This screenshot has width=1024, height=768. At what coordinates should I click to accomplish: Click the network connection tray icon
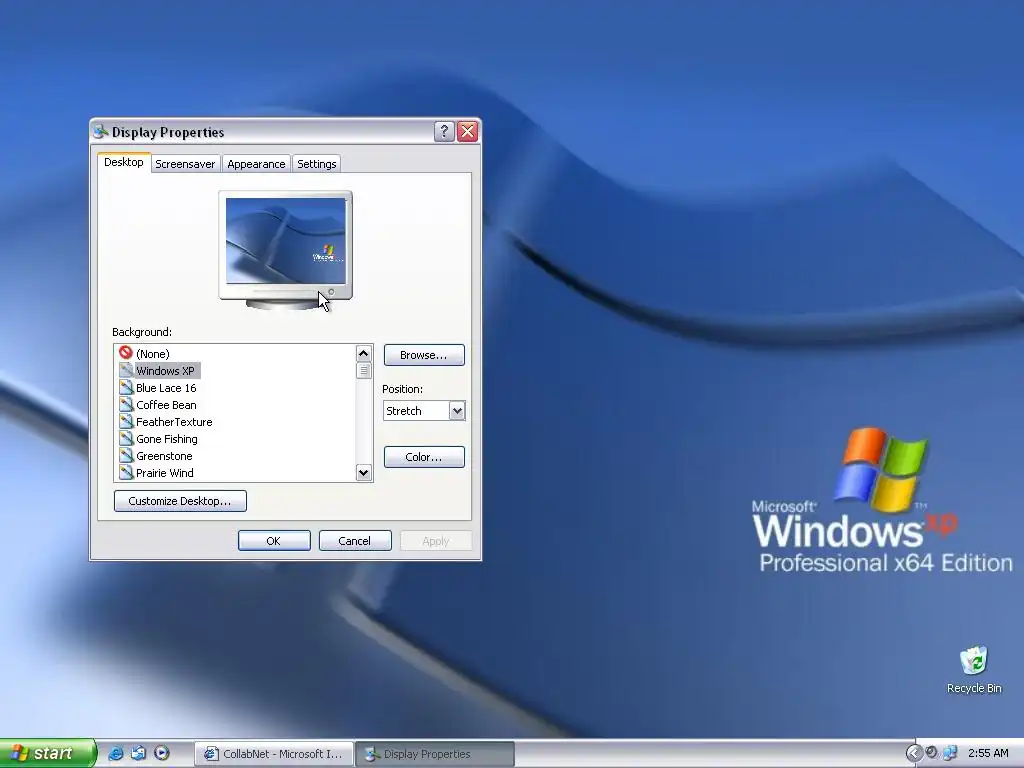coord(950,753)
